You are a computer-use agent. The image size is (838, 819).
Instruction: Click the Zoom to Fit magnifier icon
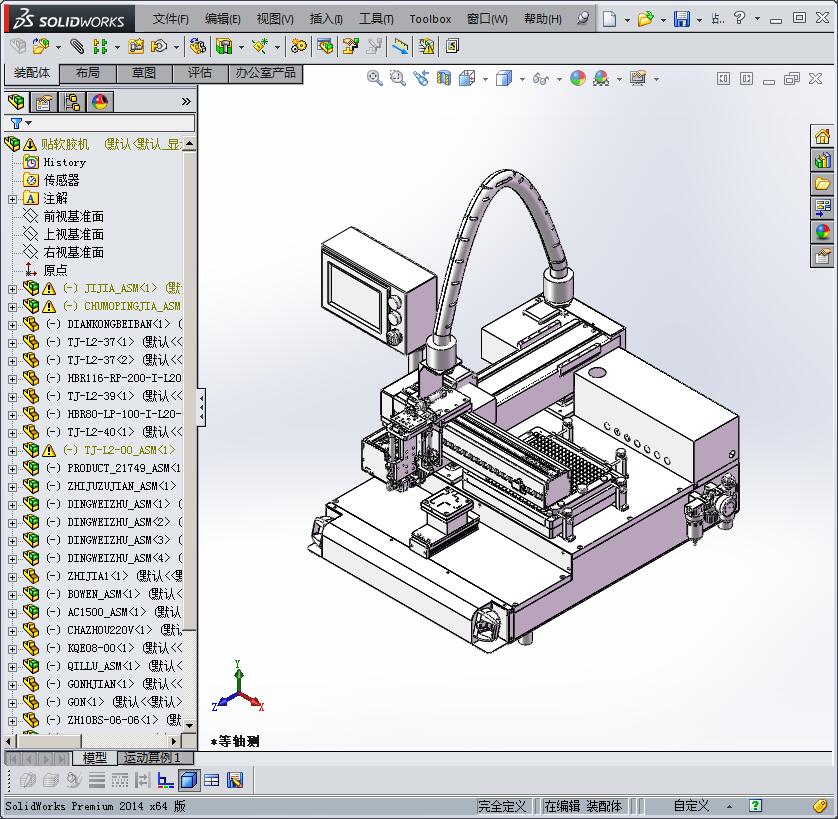tap(375, 78)
